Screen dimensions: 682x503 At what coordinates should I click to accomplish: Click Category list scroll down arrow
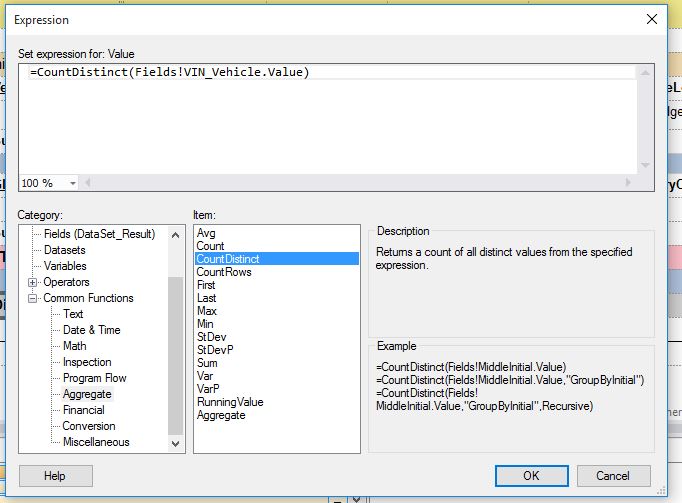coord(176,444)
